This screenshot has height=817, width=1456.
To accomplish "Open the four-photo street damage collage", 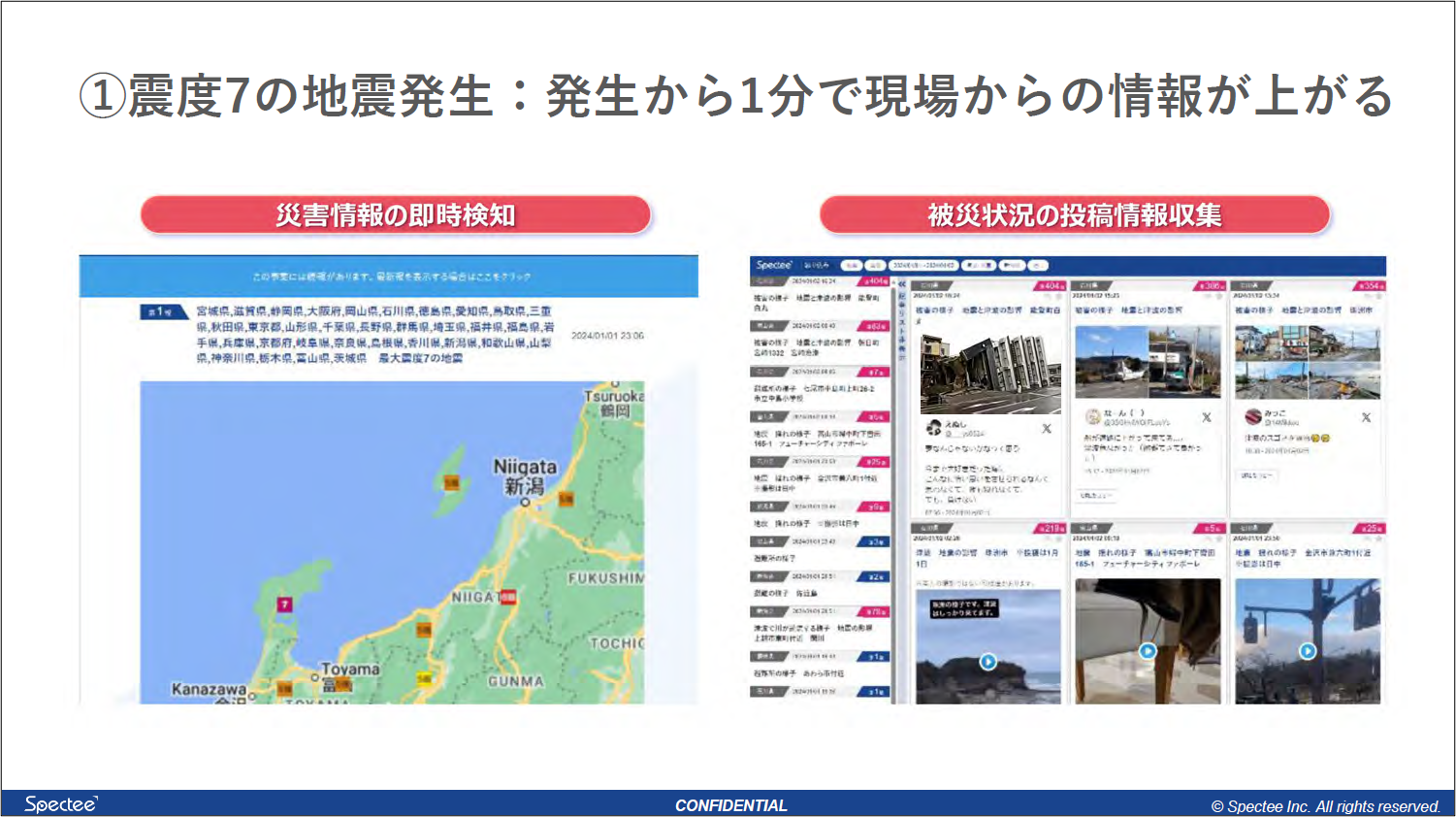I will (1307, 362).
